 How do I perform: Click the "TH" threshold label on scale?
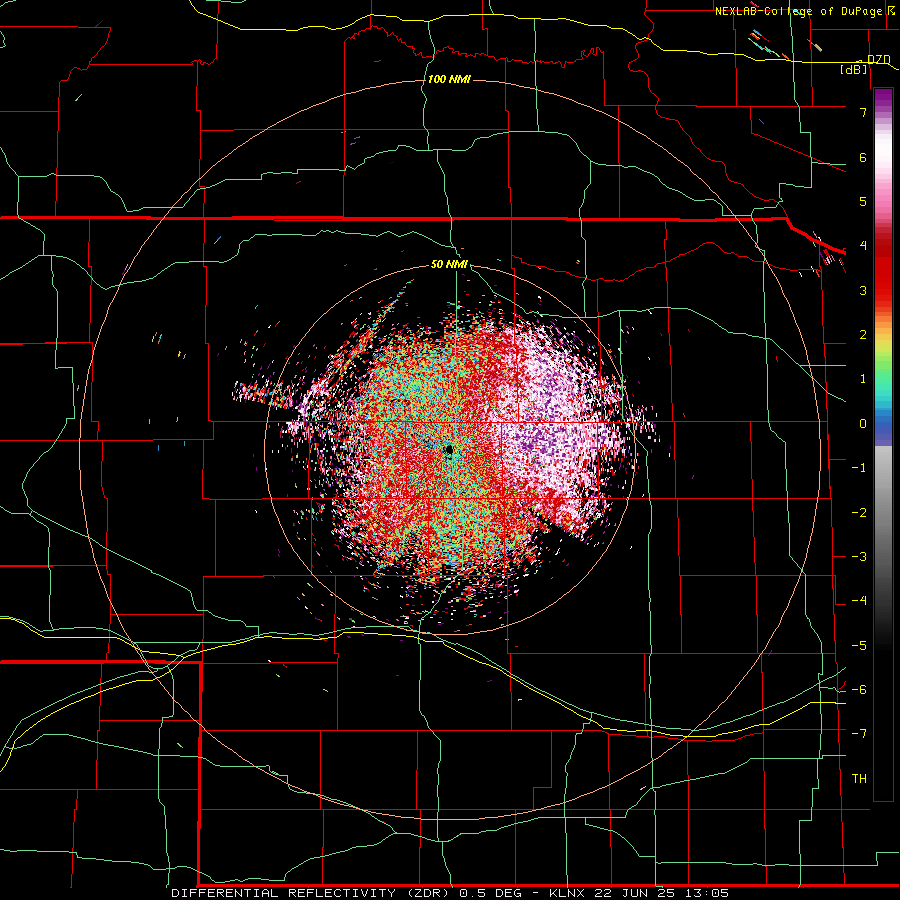859,779
